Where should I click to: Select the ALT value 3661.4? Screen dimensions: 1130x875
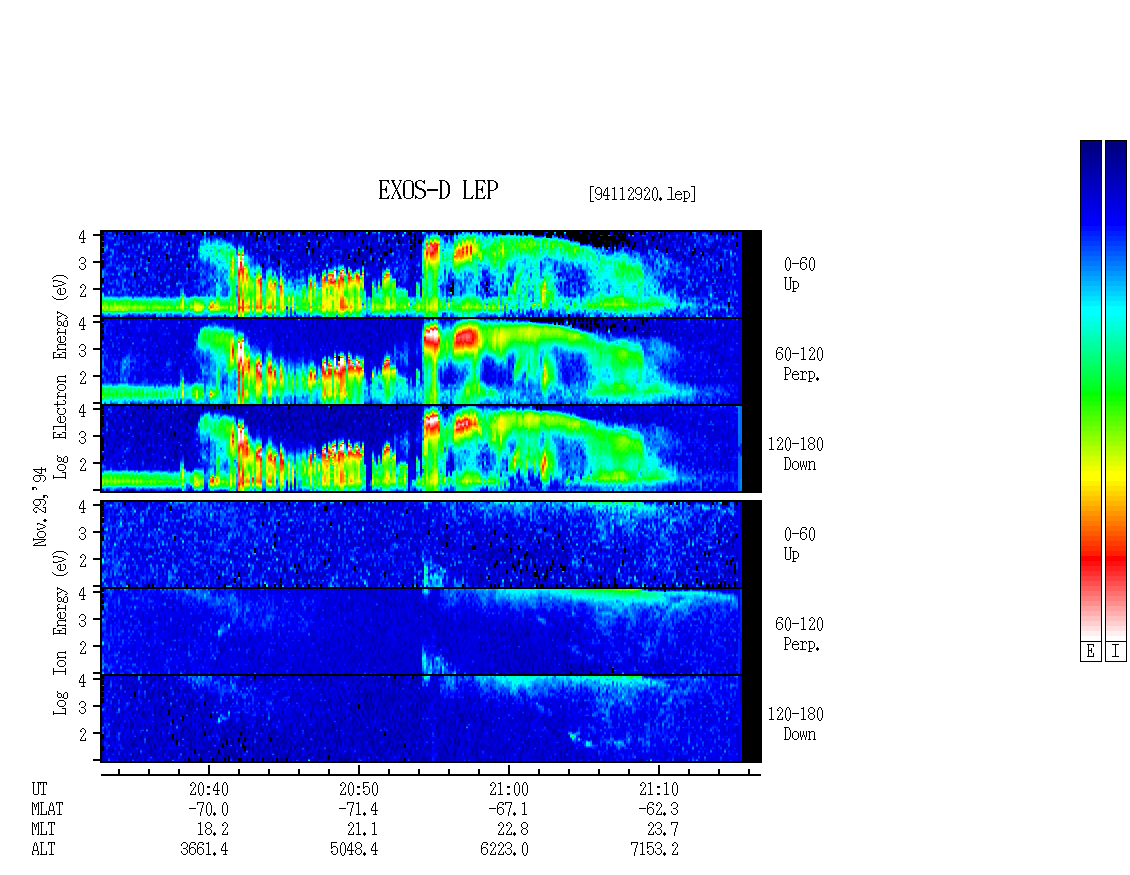205,849
